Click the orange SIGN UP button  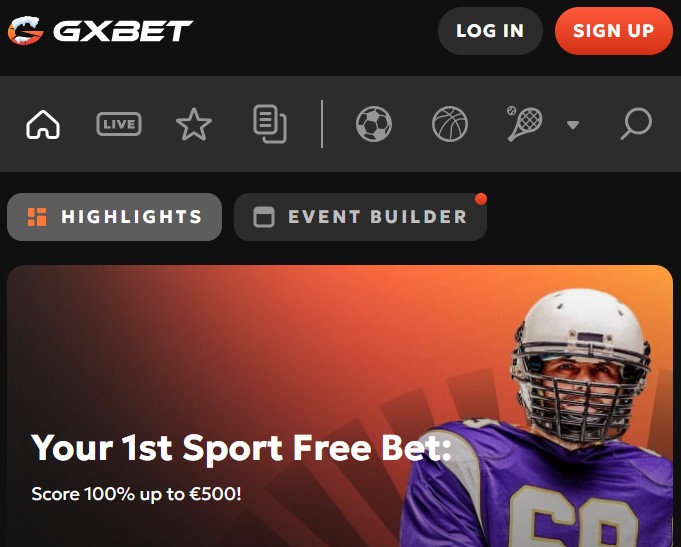click(x=614, y=31)
